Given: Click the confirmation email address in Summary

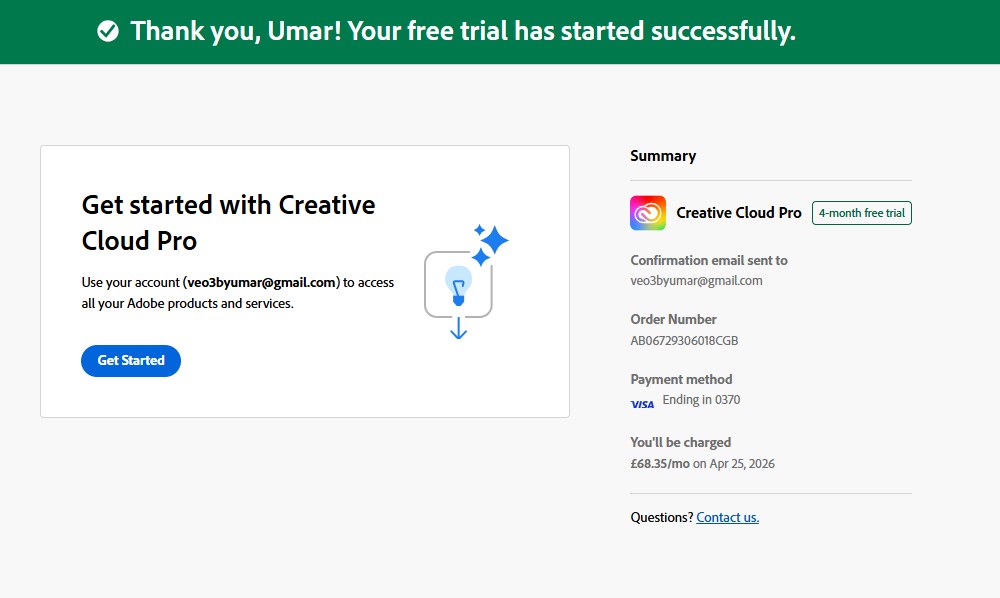Looking at the screenshot, I should (x=696, y=280).
